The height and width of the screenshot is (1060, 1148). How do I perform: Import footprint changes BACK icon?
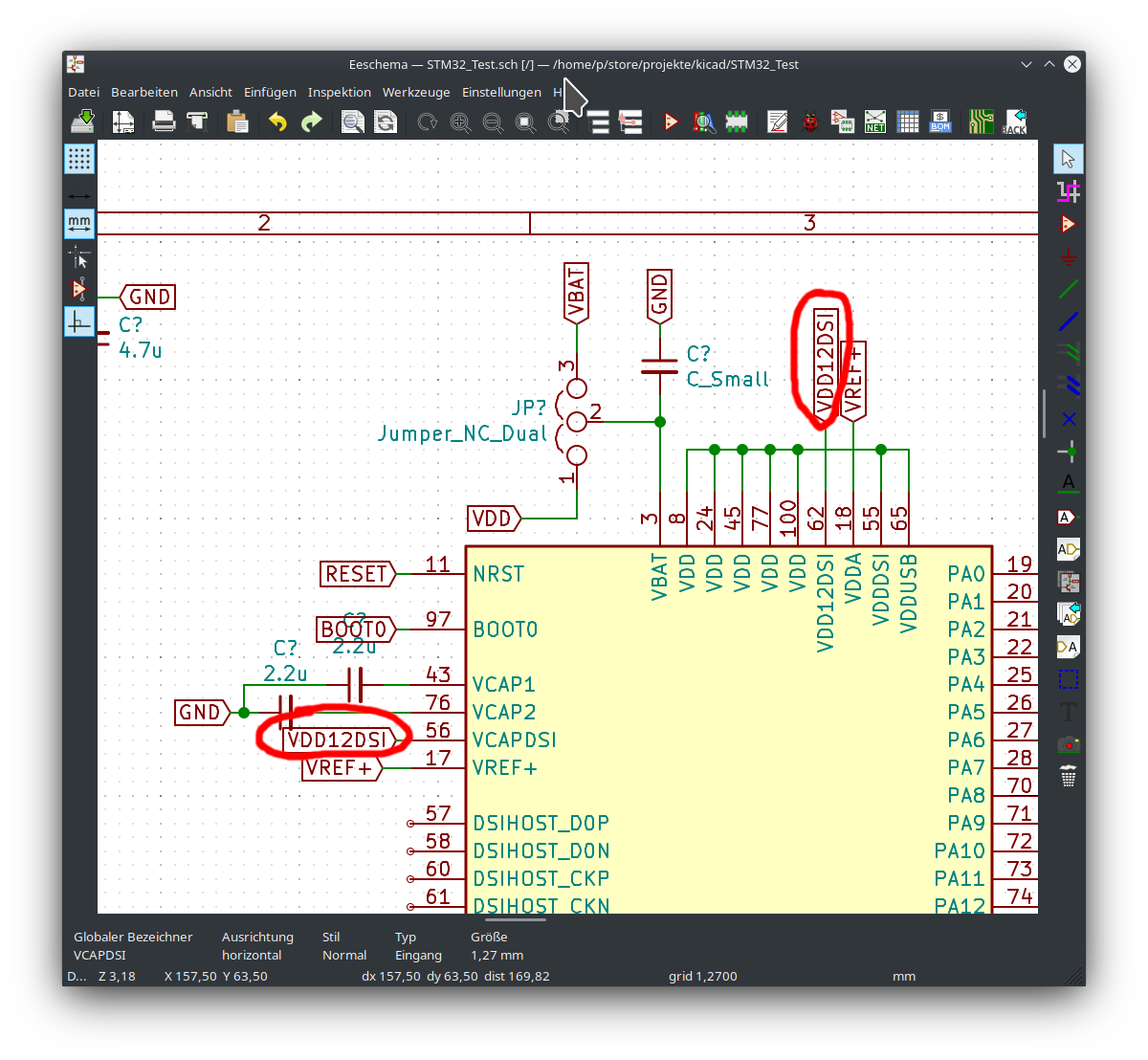point(1014,121)
